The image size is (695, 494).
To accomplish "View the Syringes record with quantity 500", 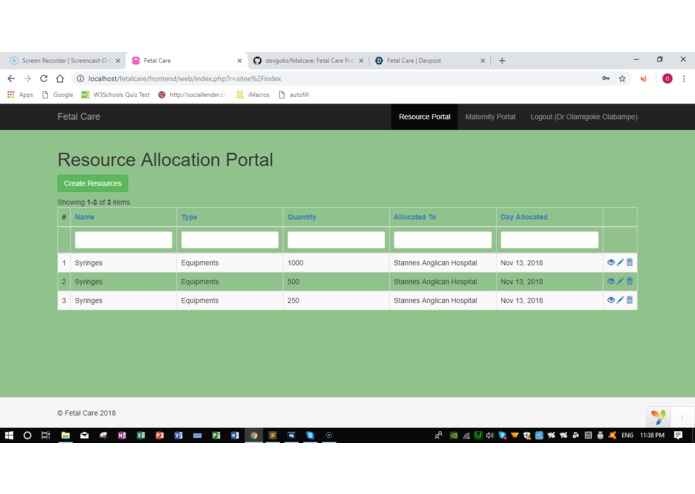I will pyautogui.click(x=611, y=281).
